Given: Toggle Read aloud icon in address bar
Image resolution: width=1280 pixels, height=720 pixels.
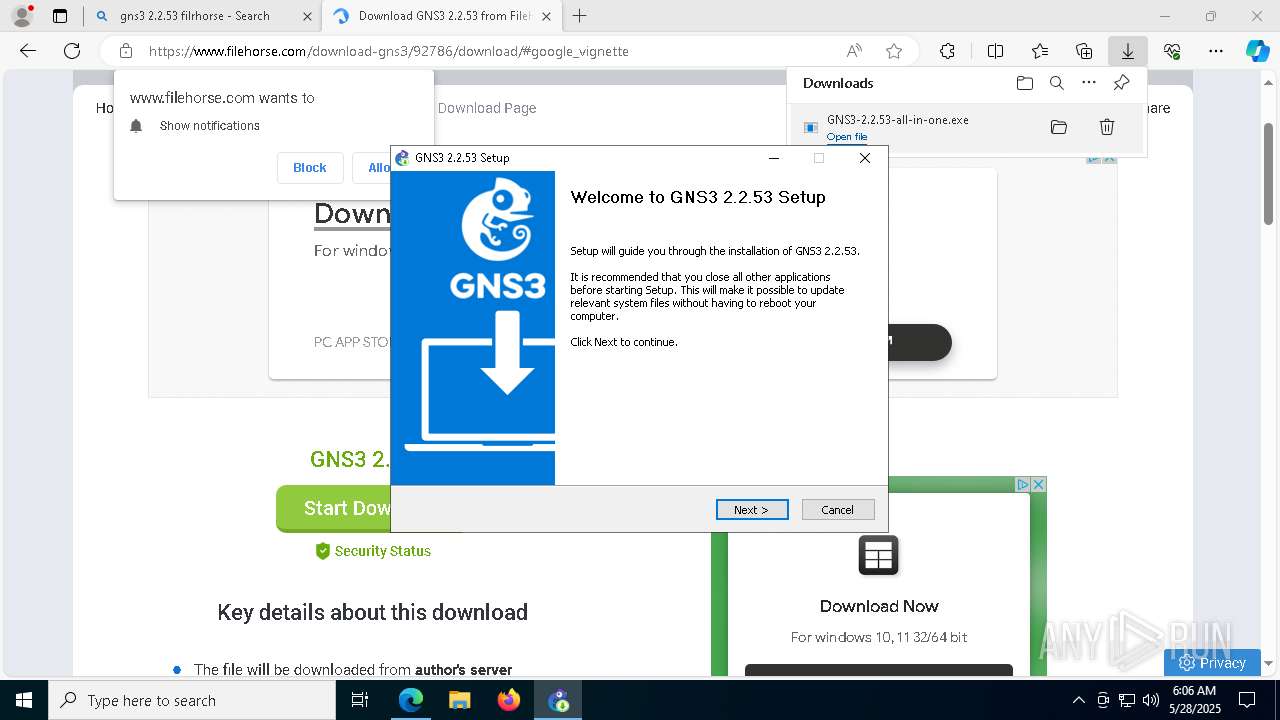Looking at the screenshot, I should click(x=854, y=51).
